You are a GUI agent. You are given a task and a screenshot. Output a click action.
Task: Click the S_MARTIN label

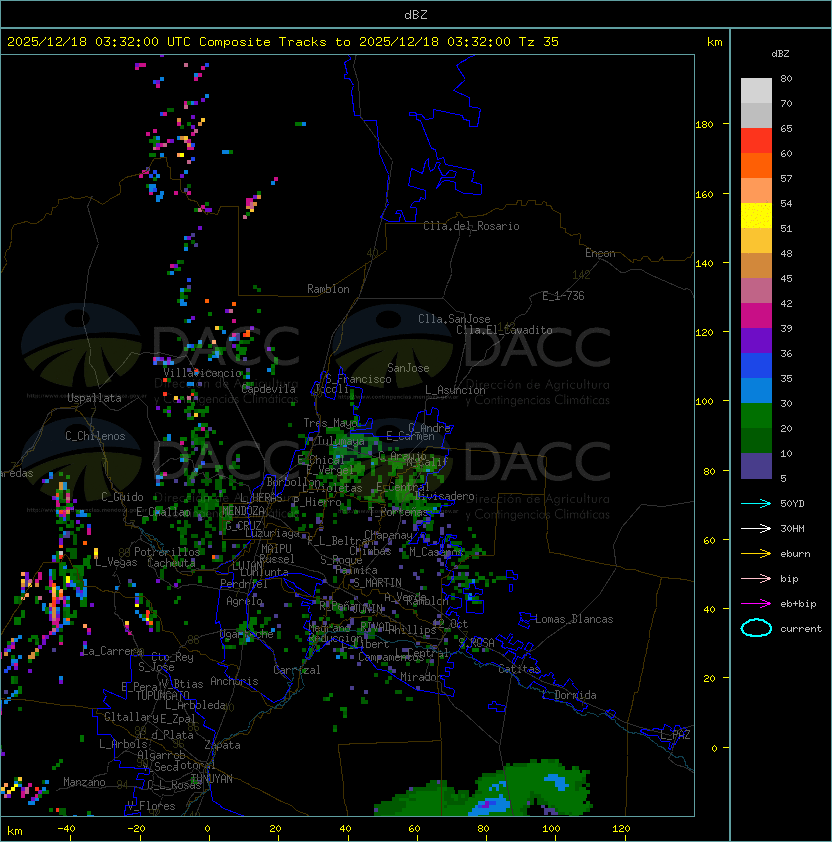[378, 583]
